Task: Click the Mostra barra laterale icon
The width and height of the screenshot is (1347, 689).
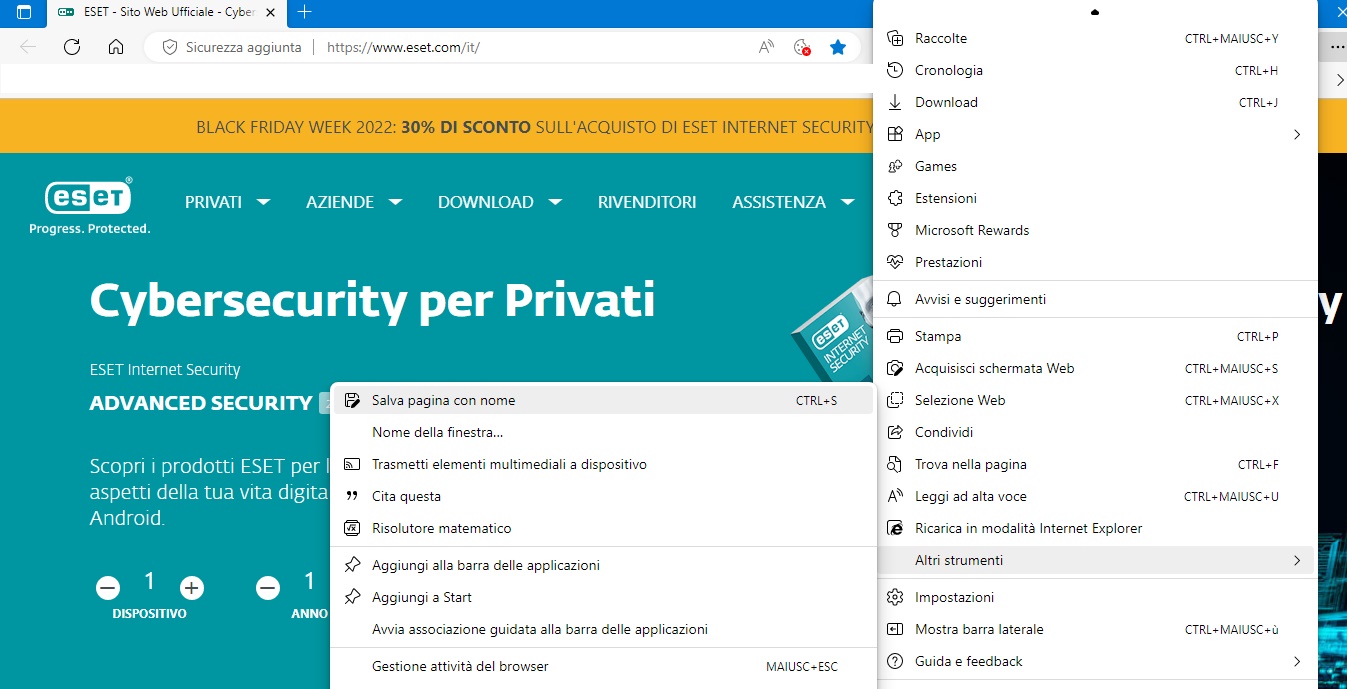Action: coord(896,629)
